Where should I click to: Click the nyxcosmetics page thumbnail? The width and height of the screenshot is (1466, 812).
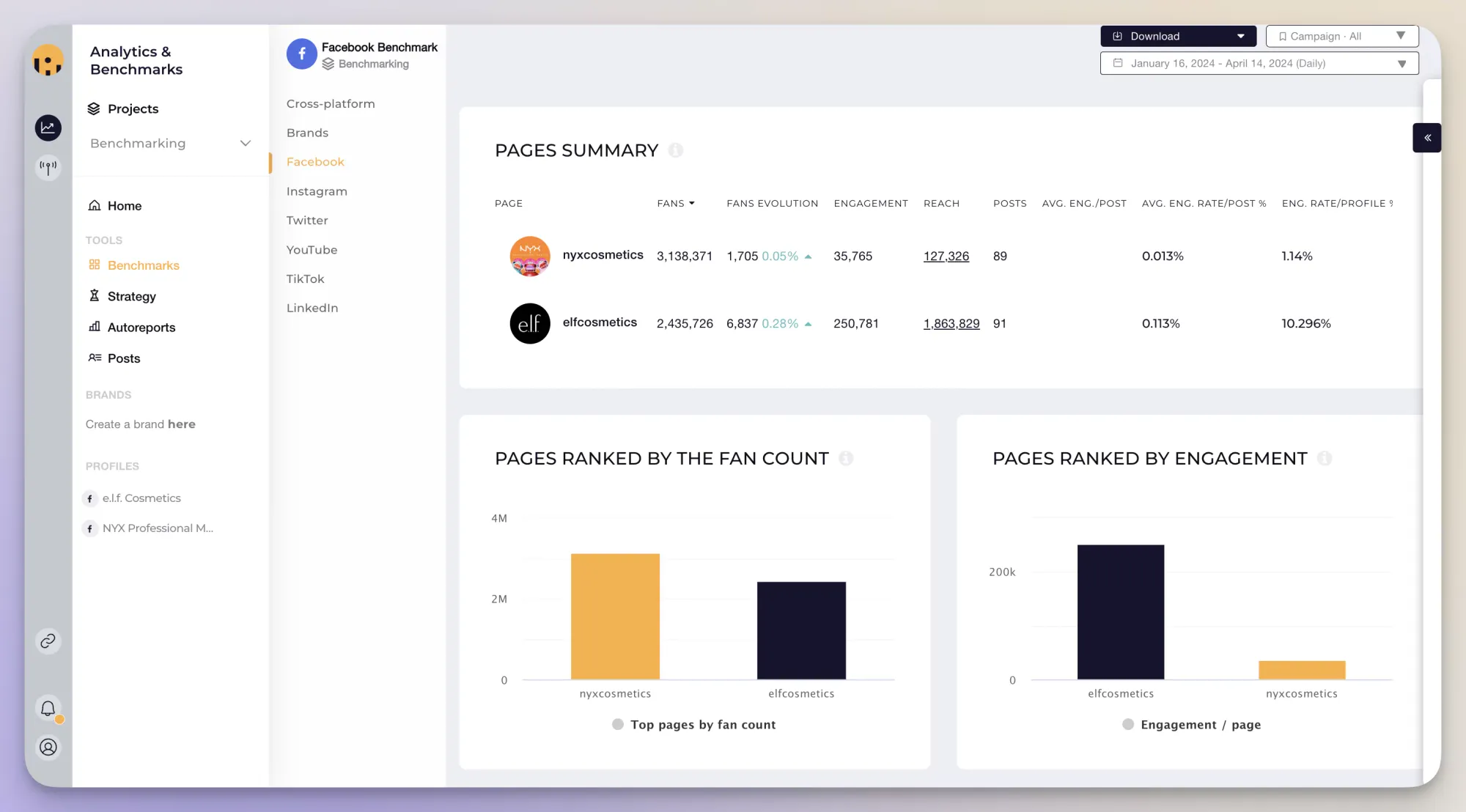[529, 256]
